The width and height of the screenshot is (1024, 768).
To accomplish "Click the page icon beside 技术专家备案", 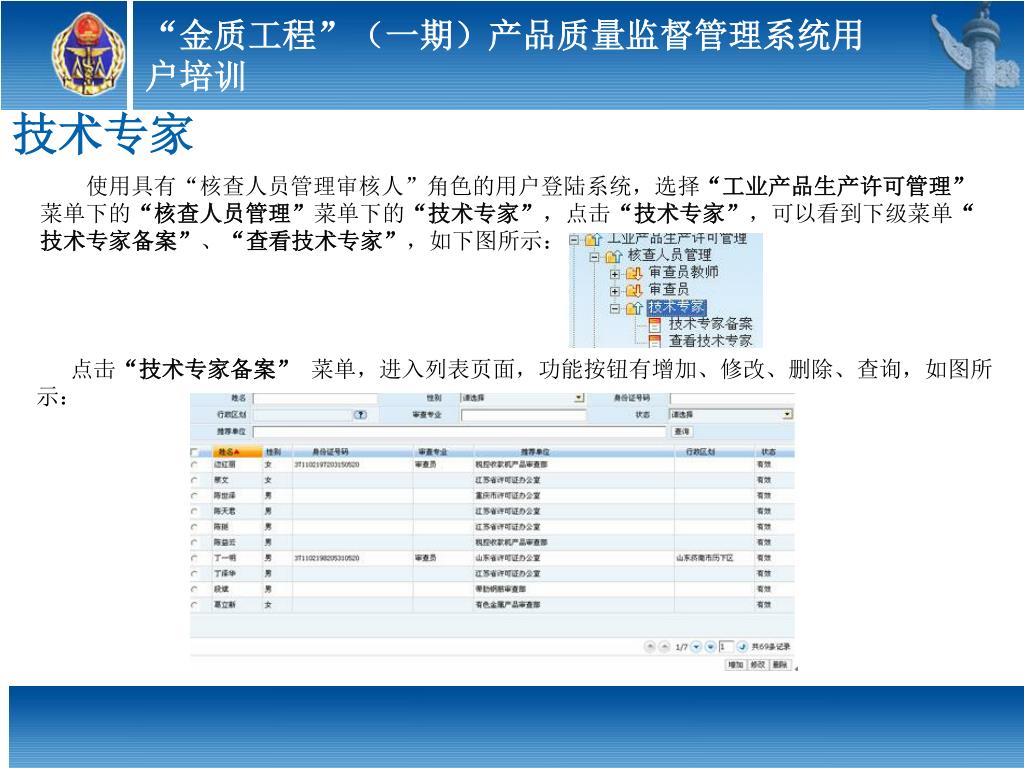I will [x=655, y=325].
